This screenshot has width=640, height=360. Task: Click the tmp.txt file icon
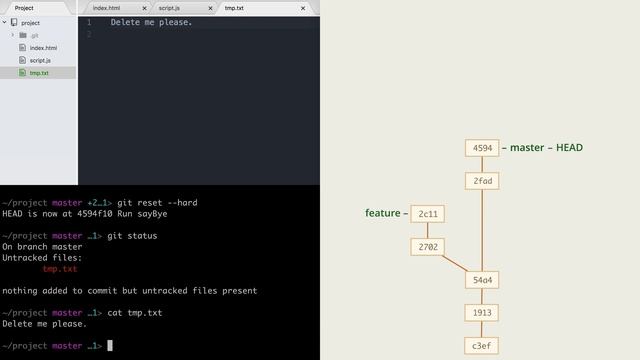[22, 73]
